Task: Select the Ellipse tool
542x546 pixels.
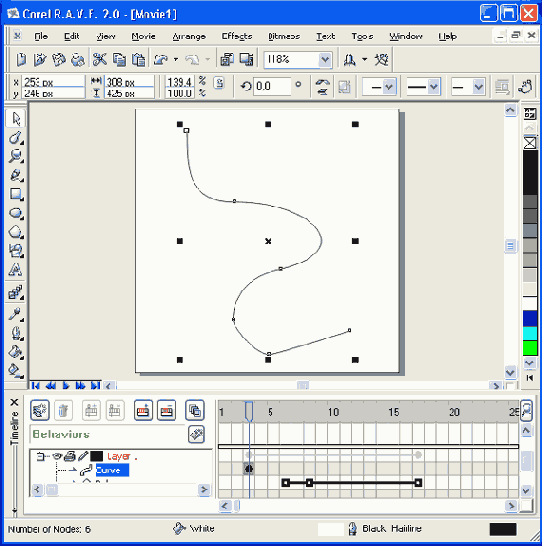Action: pyautogui.click(x=16, y=213)
